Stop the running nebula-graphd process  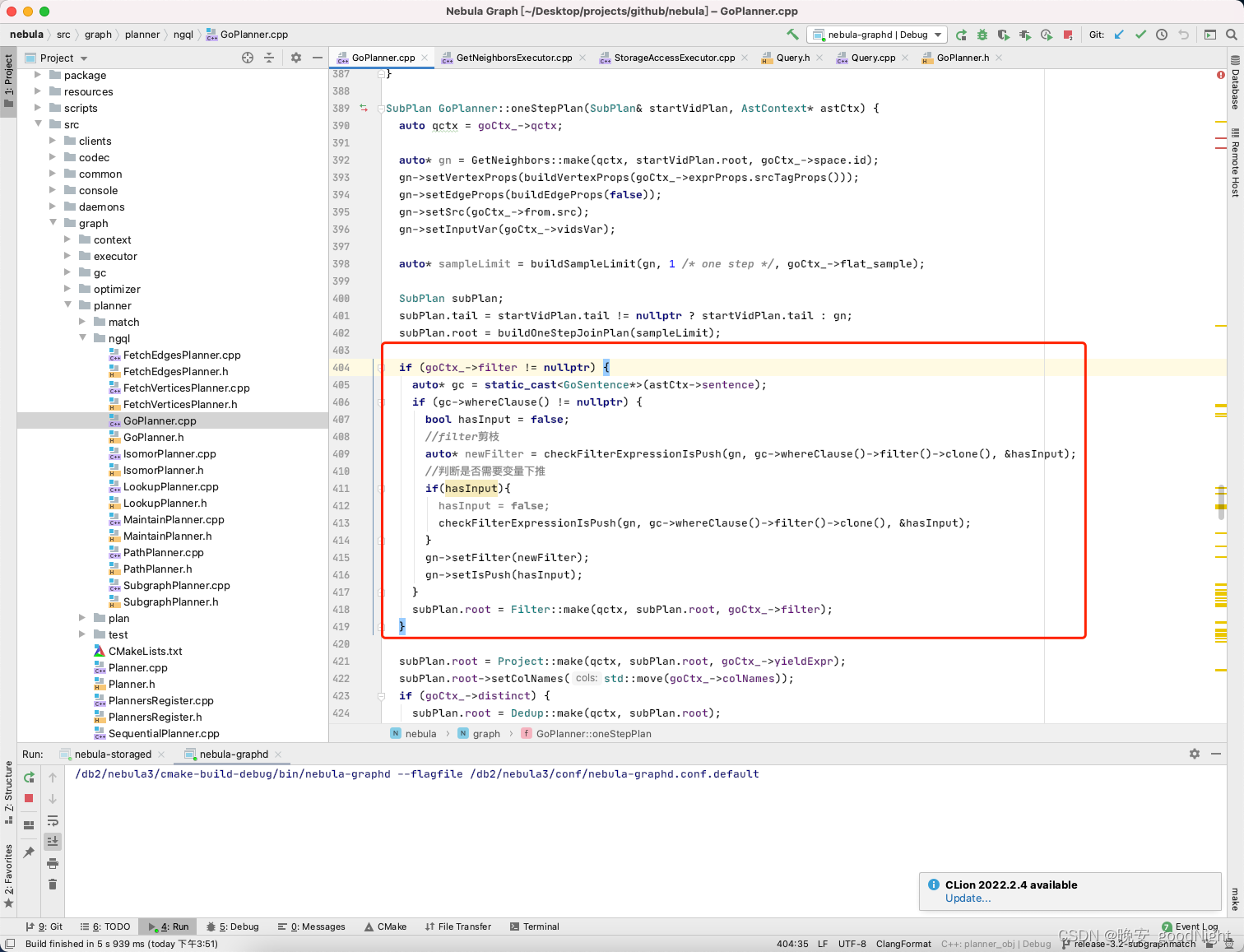(29, 798)
